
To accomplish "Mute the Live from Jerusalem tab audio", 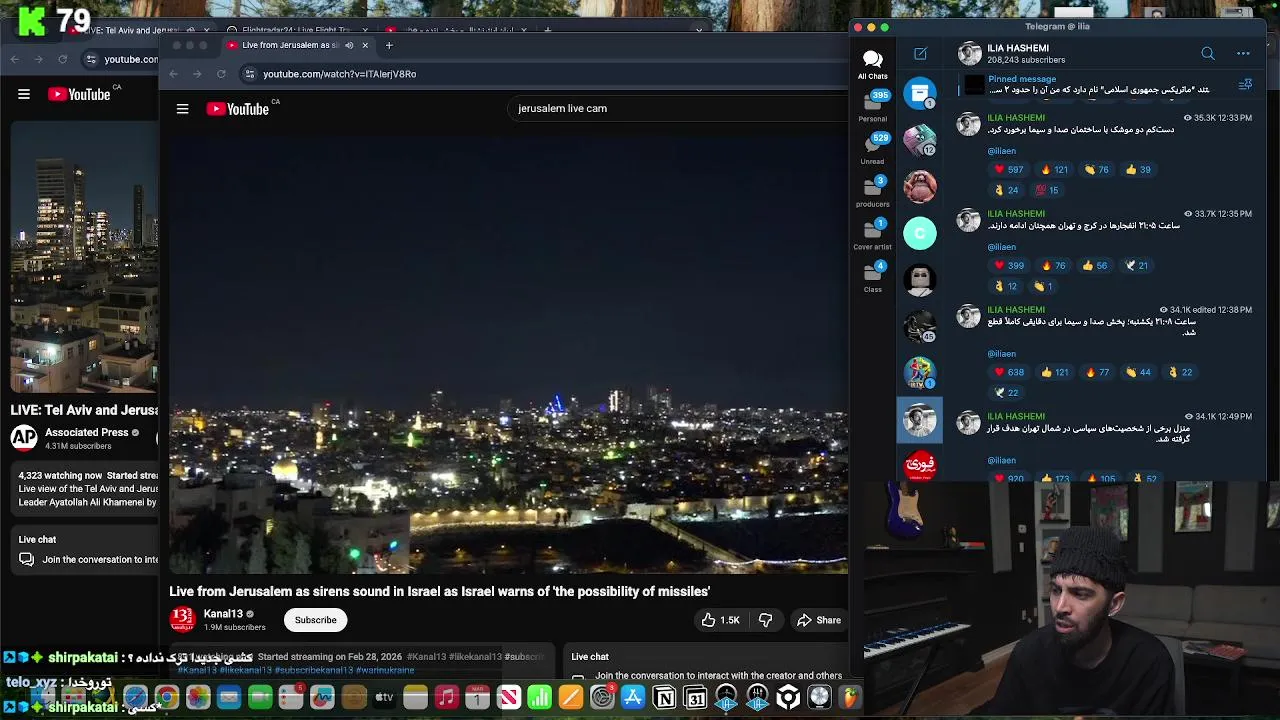I will [x=349, y=45].
